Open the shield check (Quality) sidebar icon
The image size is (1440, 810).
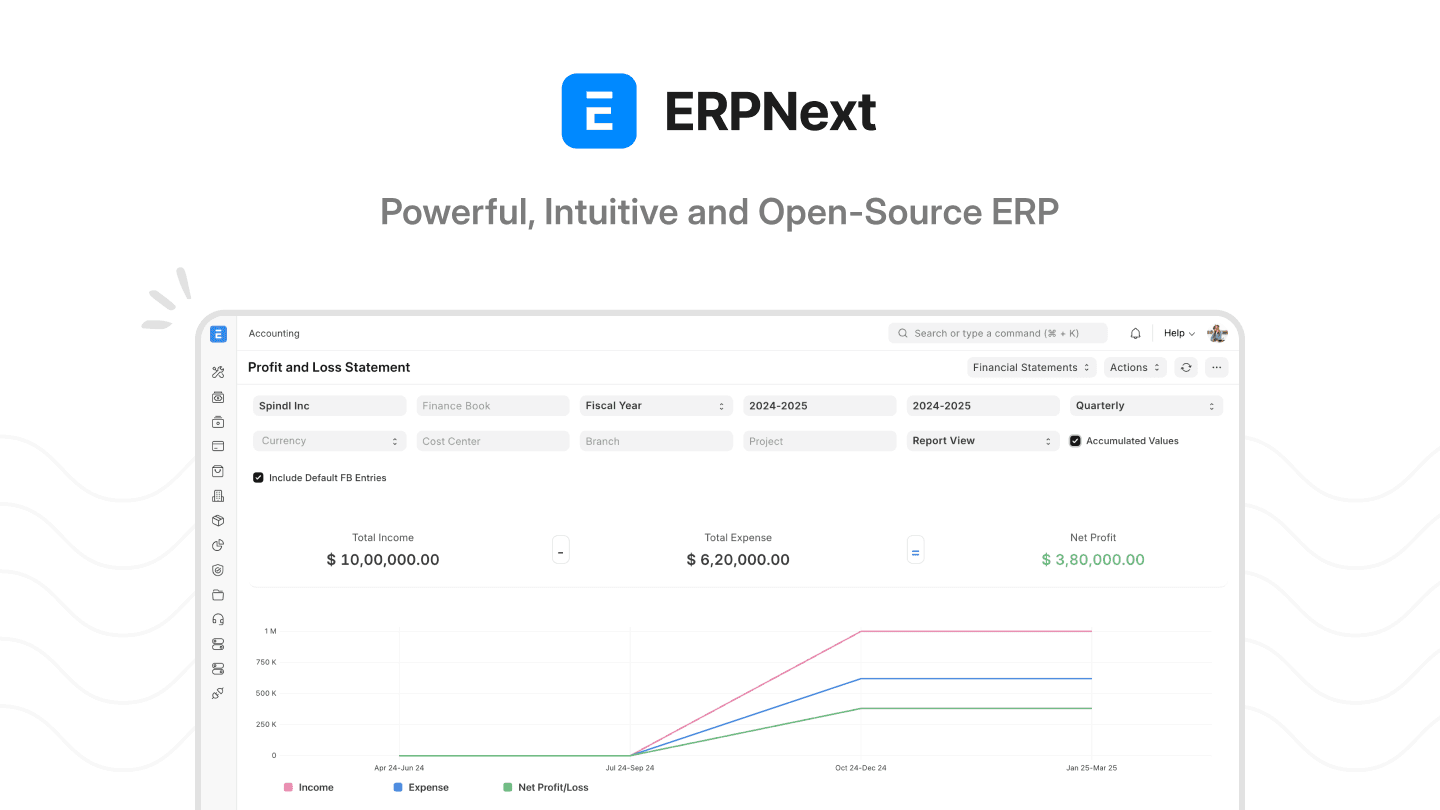click(x=218, y=570)
